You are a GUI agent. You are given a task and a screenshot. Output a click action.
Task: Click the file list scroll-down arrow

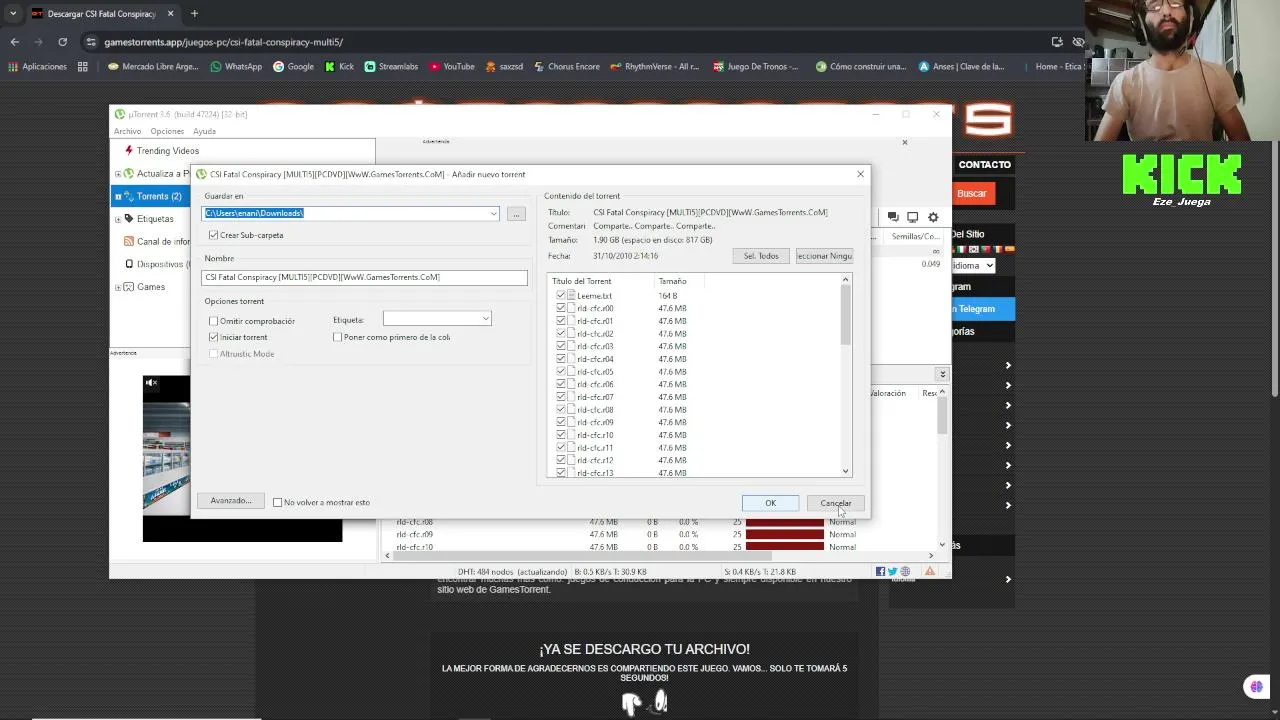click(x=846, y=471)
